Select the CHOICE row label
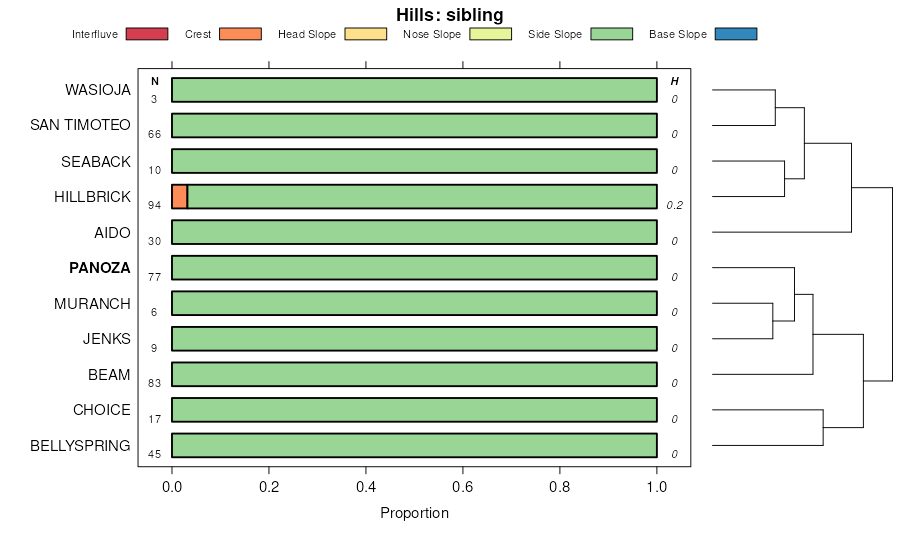Screen dimensions: 900x540 tap(102, 410)
